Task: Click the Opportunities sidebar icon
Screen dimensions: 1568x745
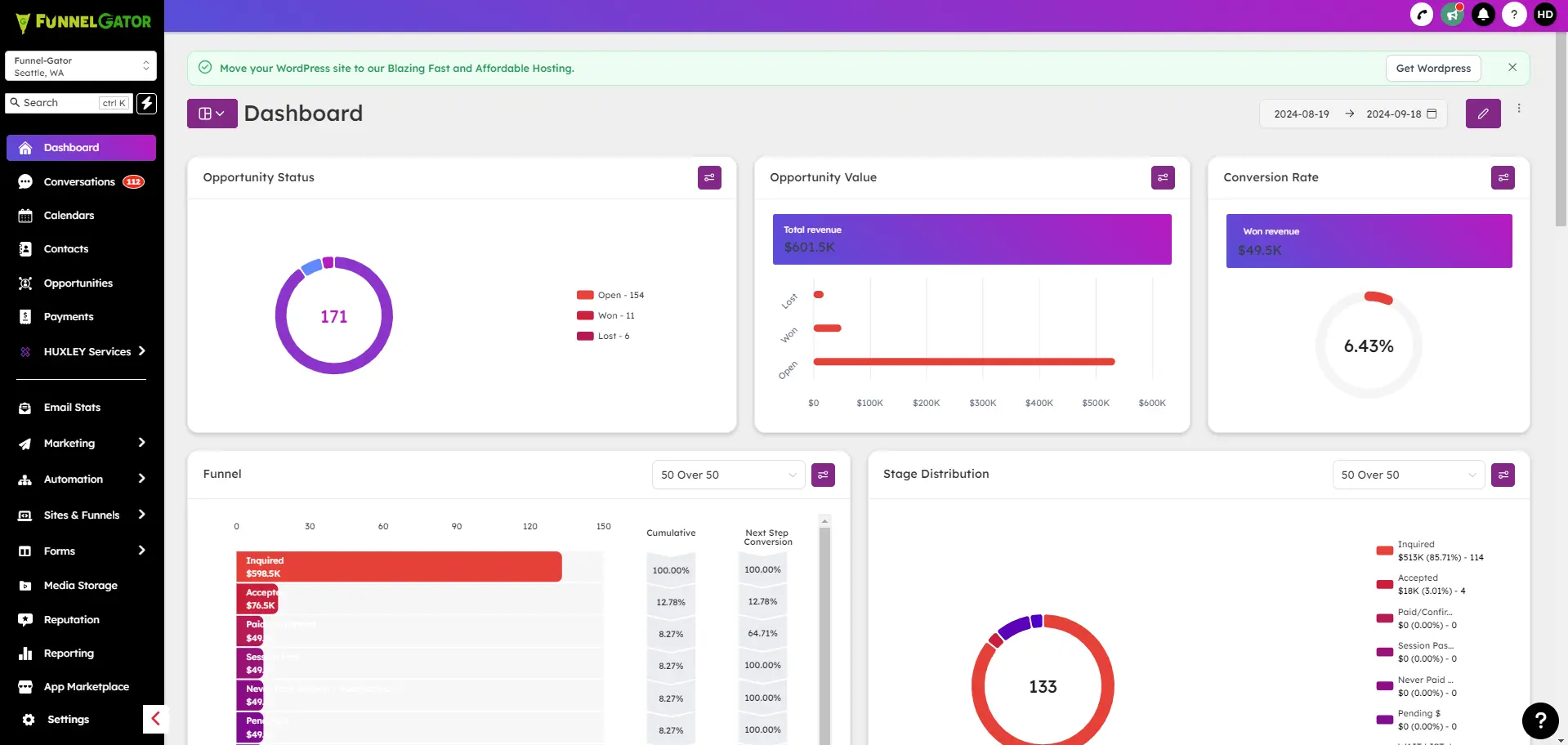Action: point(25,283)
